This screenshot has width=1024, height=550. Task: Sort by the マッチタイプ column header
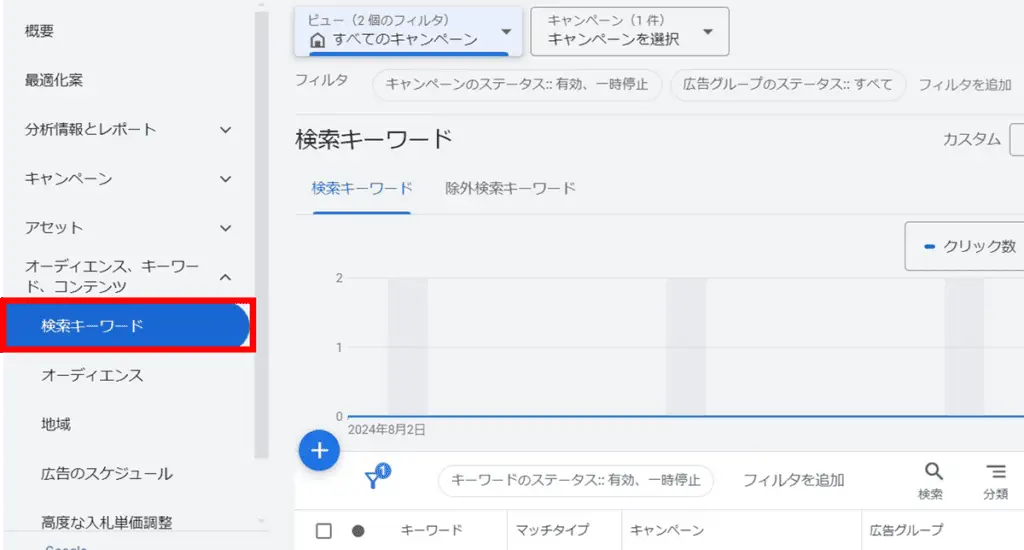[552, 531]
